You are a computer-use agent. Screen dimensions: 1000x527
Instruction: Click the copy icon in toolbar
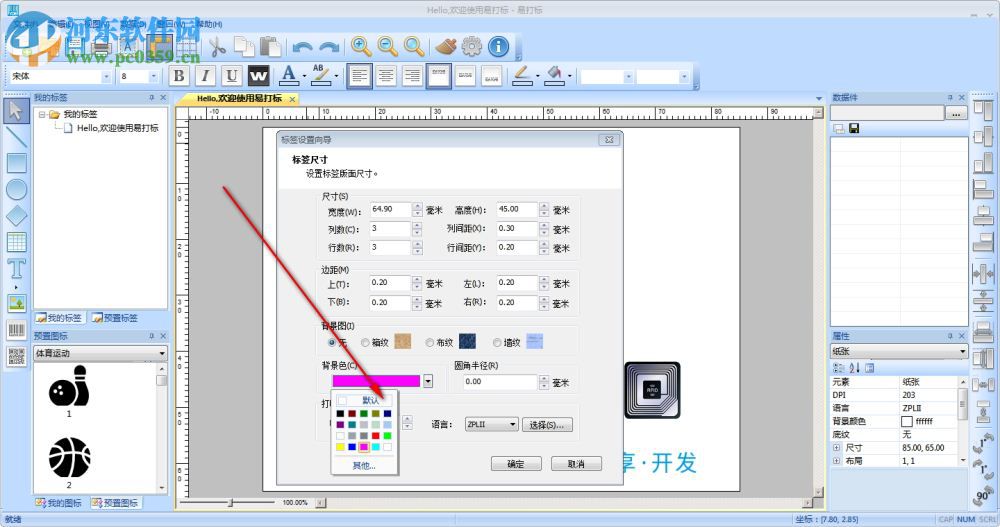[244, 47]
